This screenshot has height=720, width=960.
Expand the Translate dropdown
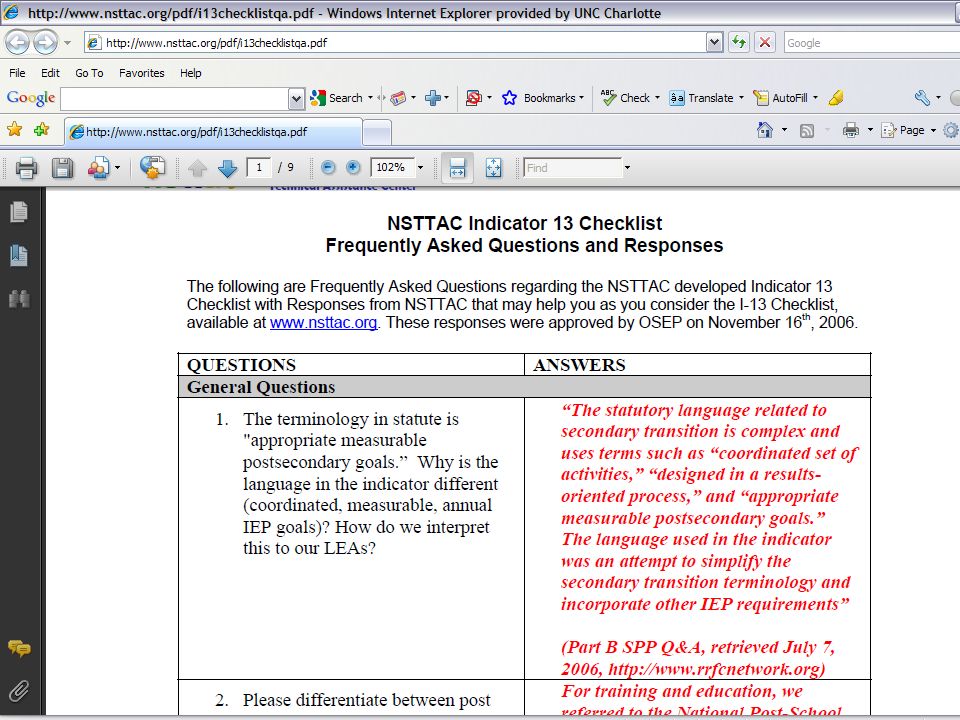[741, 98]
